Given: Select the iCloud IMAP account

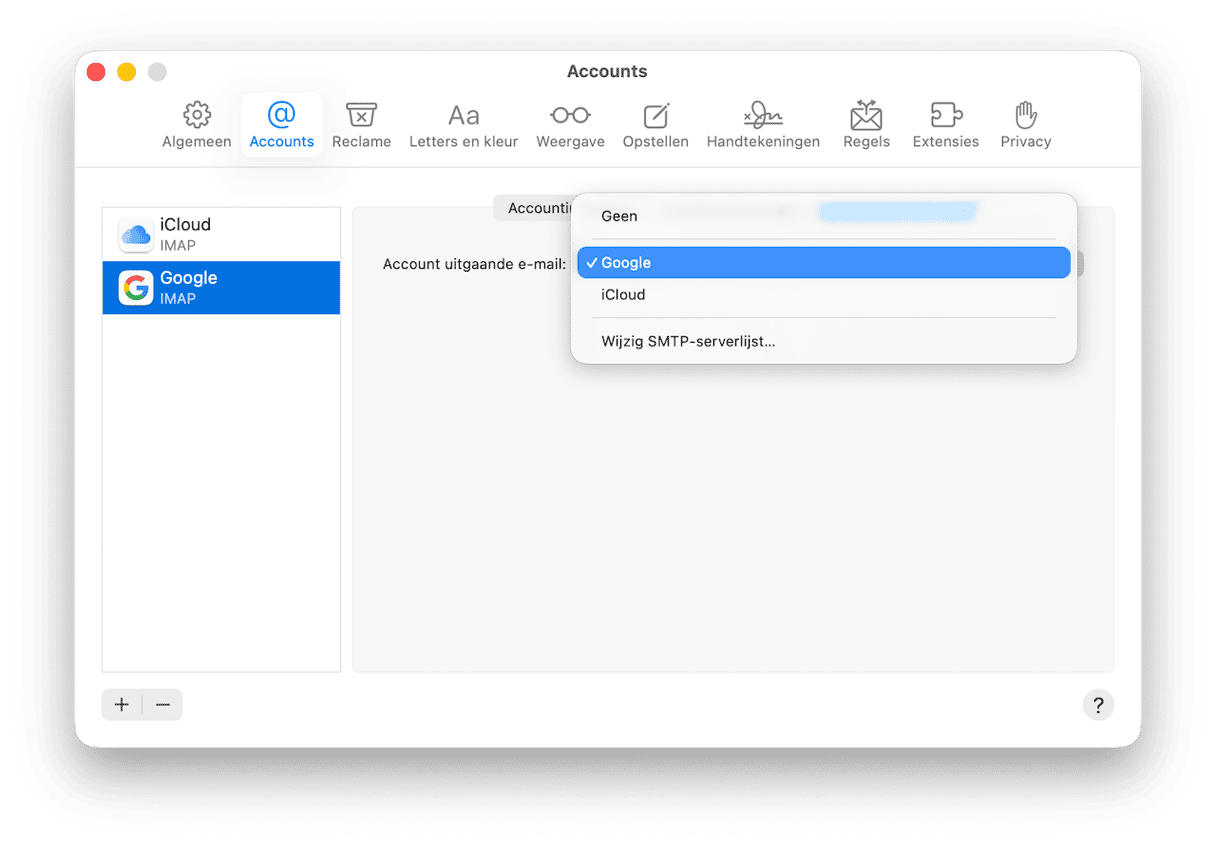Looking at the screenshot, I should click(220, 234).
